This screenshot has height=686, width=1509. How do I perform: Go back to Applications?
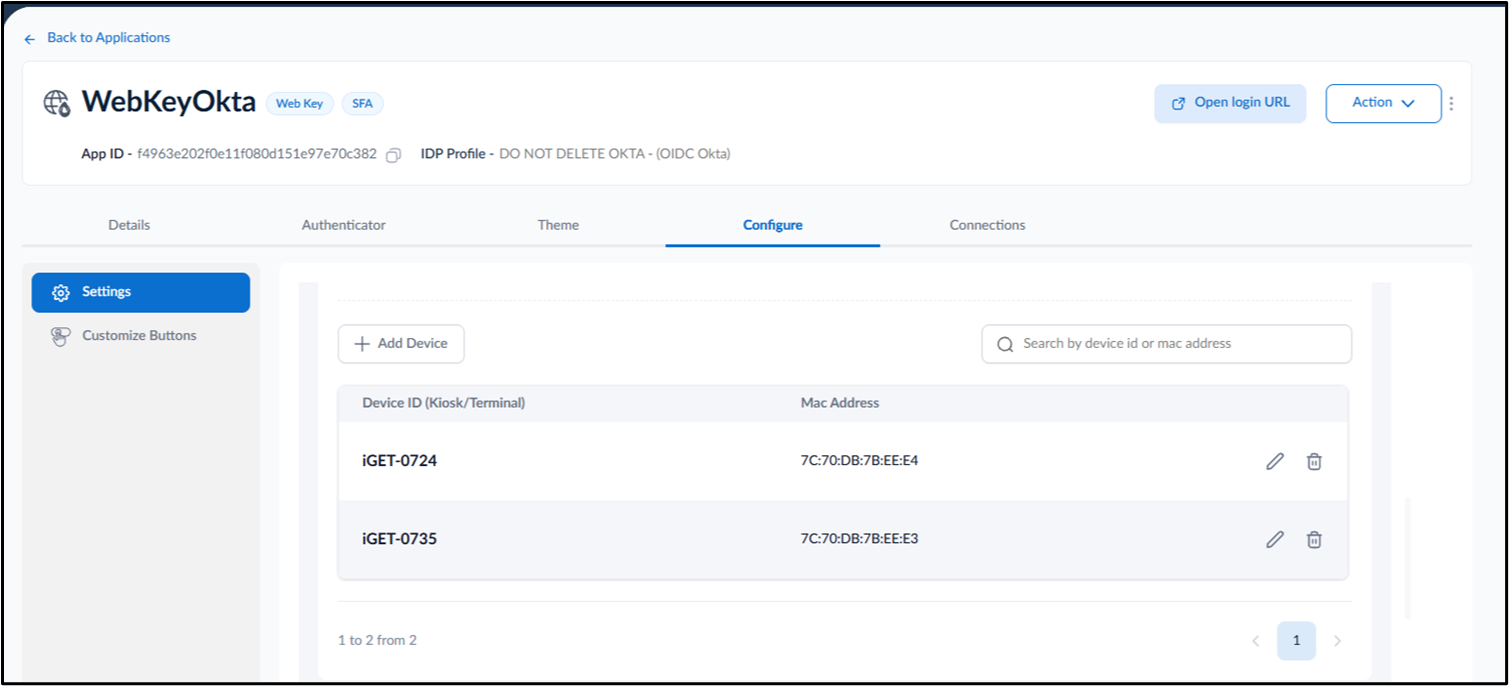(97, 38)
